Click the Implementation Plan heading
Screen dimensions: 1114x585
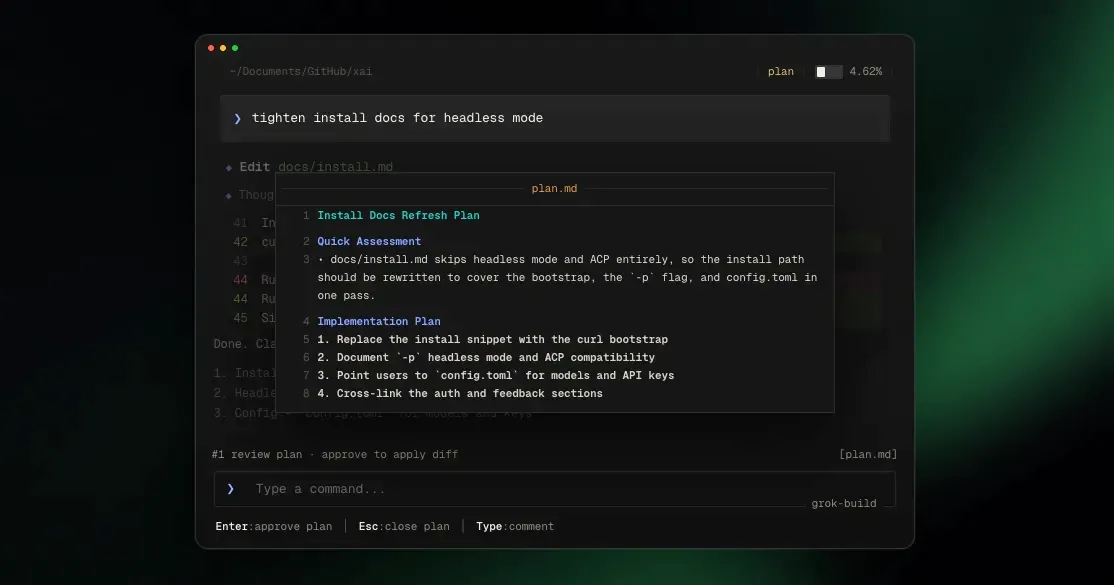[379, 321]
